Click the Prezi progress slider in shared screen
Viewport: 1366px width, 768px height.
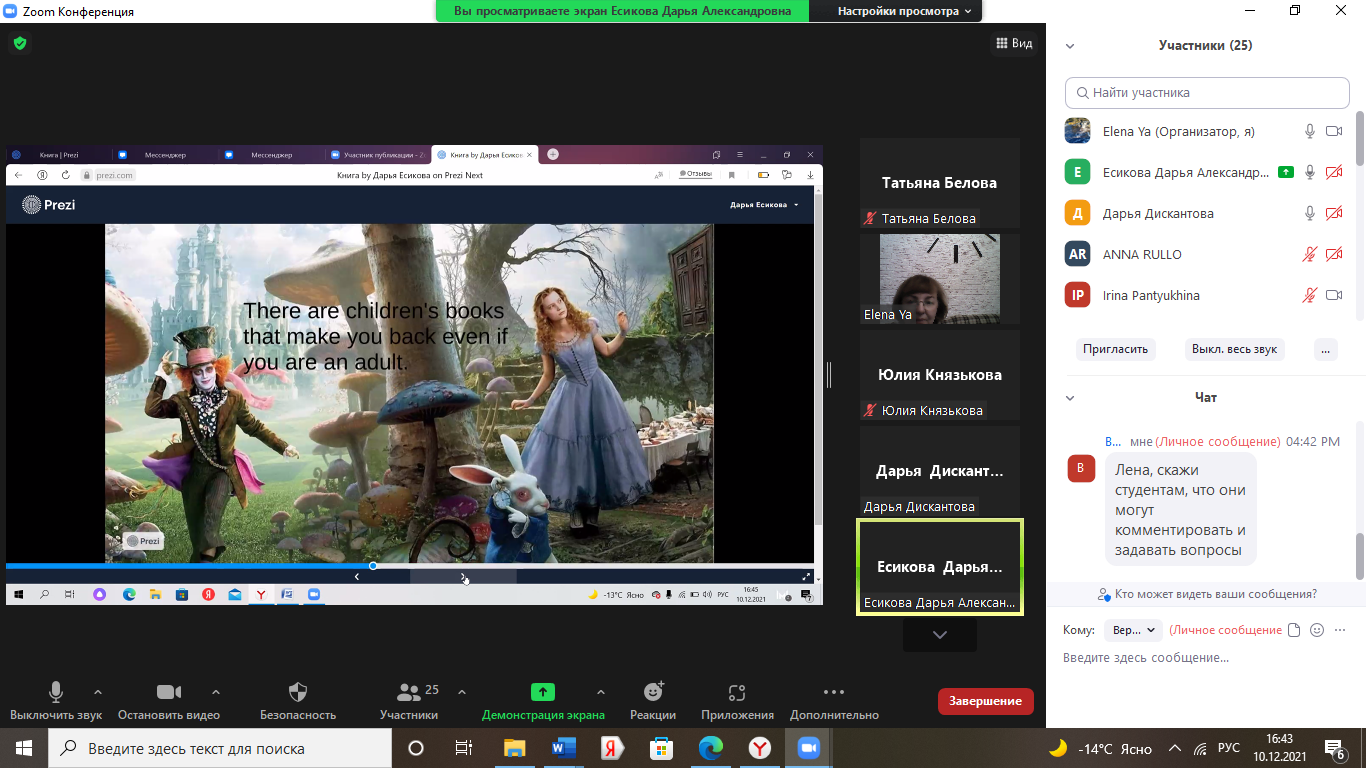coord(373,566)
